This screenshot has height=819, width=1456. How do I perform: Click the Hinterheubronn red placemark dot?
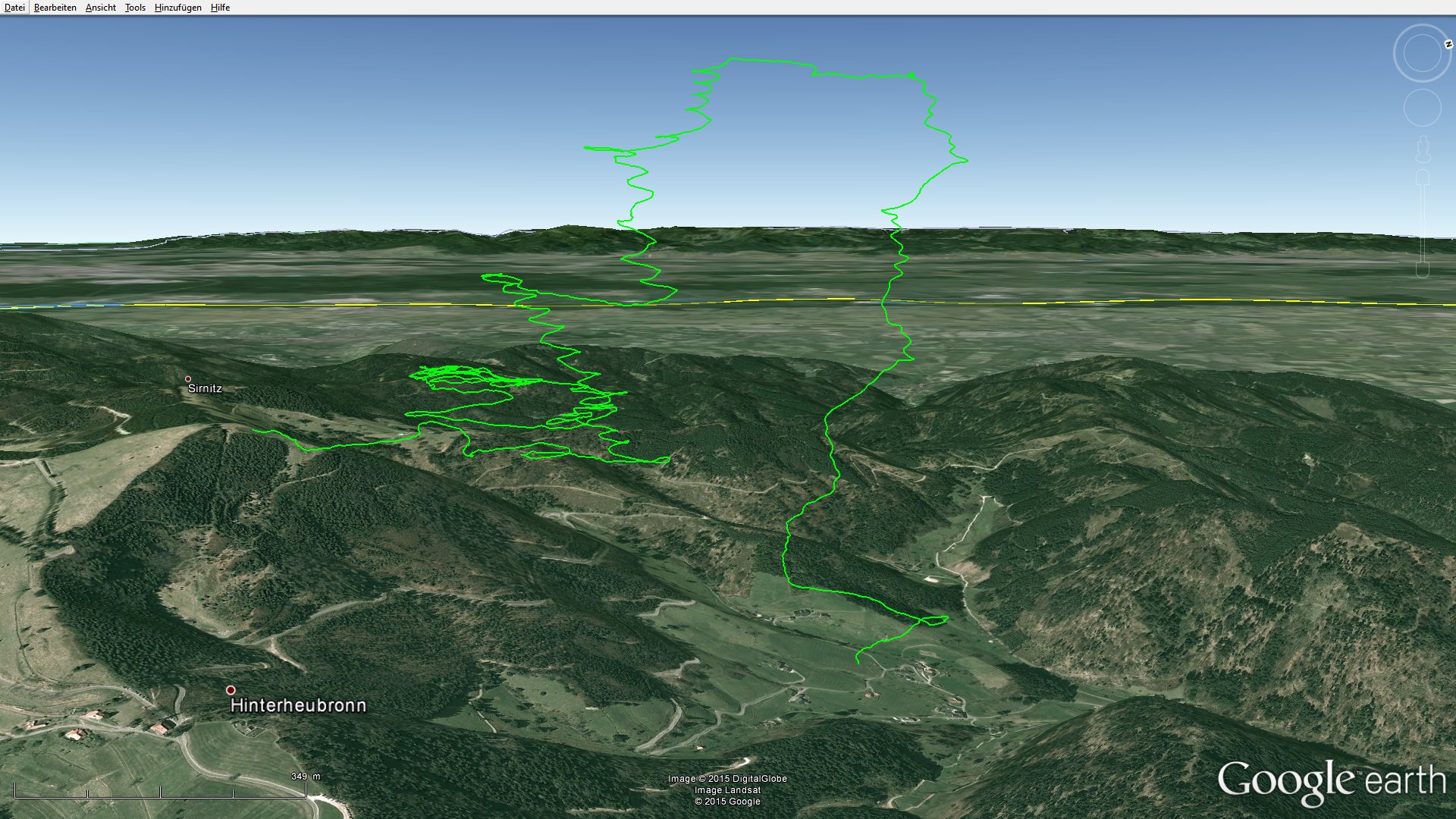click(231, 690)
